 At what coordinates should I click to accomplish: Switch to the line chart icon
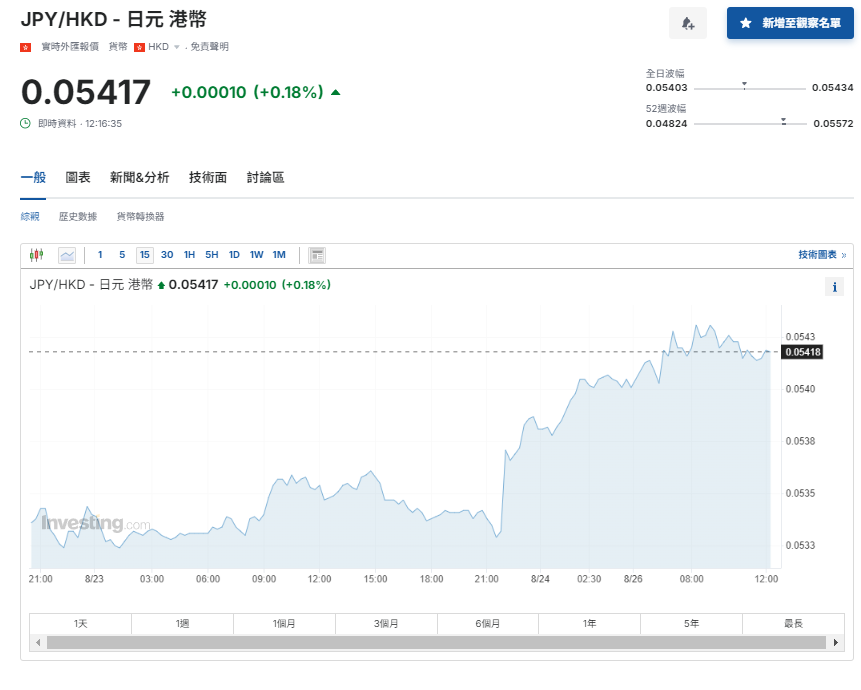coord(67,255)
